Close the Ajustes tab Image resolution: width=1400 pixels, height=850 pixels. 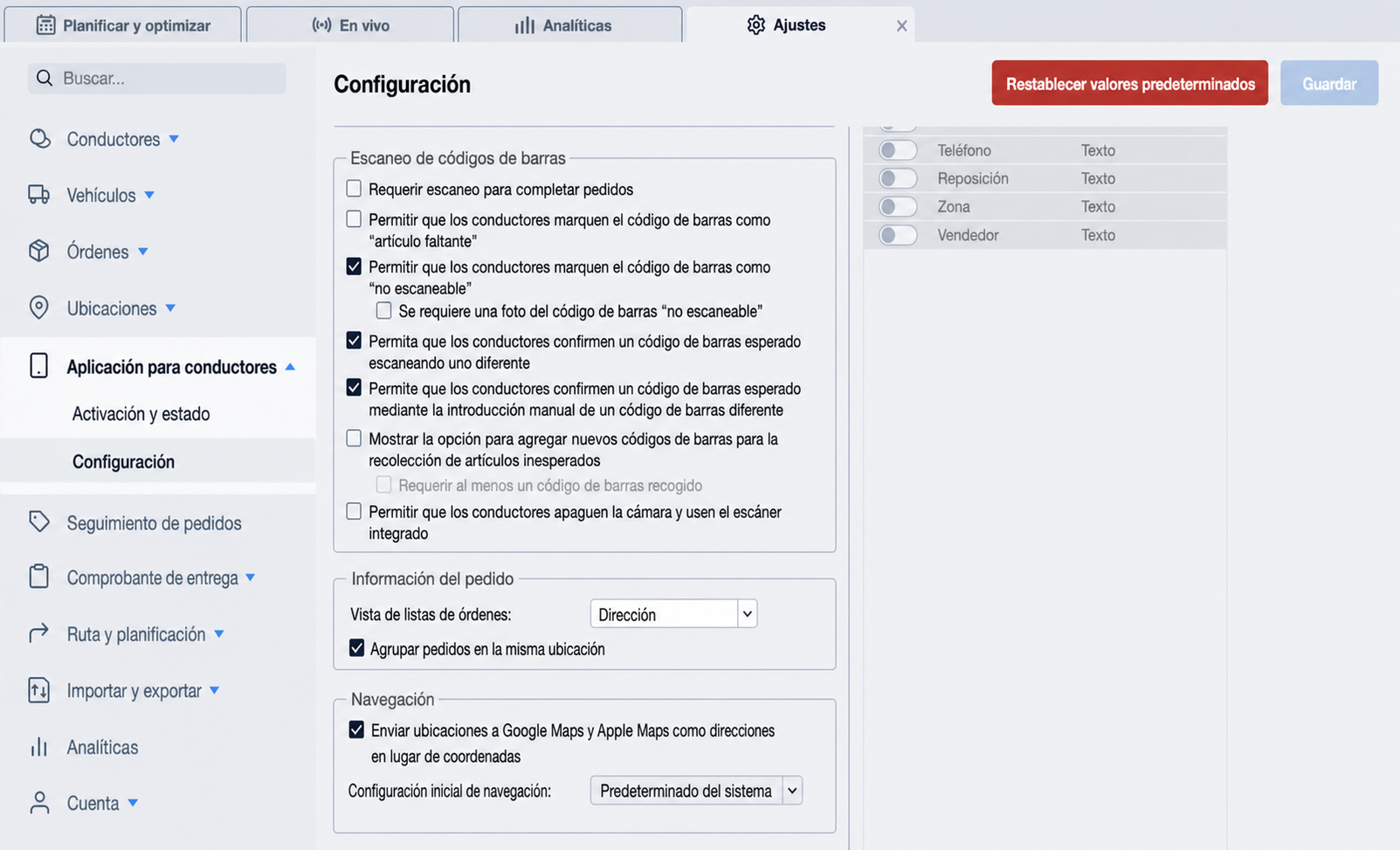[901, 26]
